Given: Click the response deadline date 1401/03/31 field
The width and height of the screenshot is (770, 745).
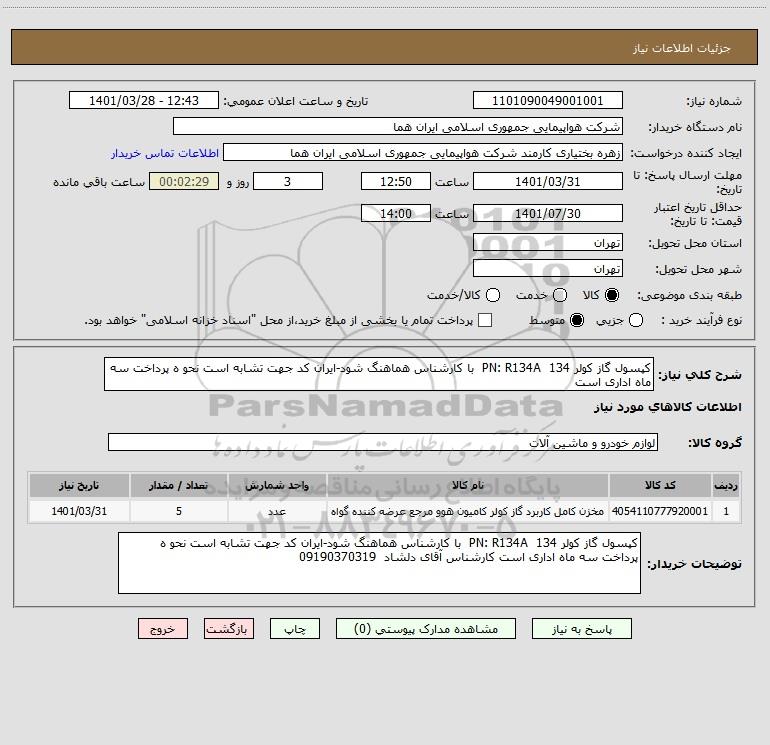Looking at the screenshot, I should tap(547, 182).
